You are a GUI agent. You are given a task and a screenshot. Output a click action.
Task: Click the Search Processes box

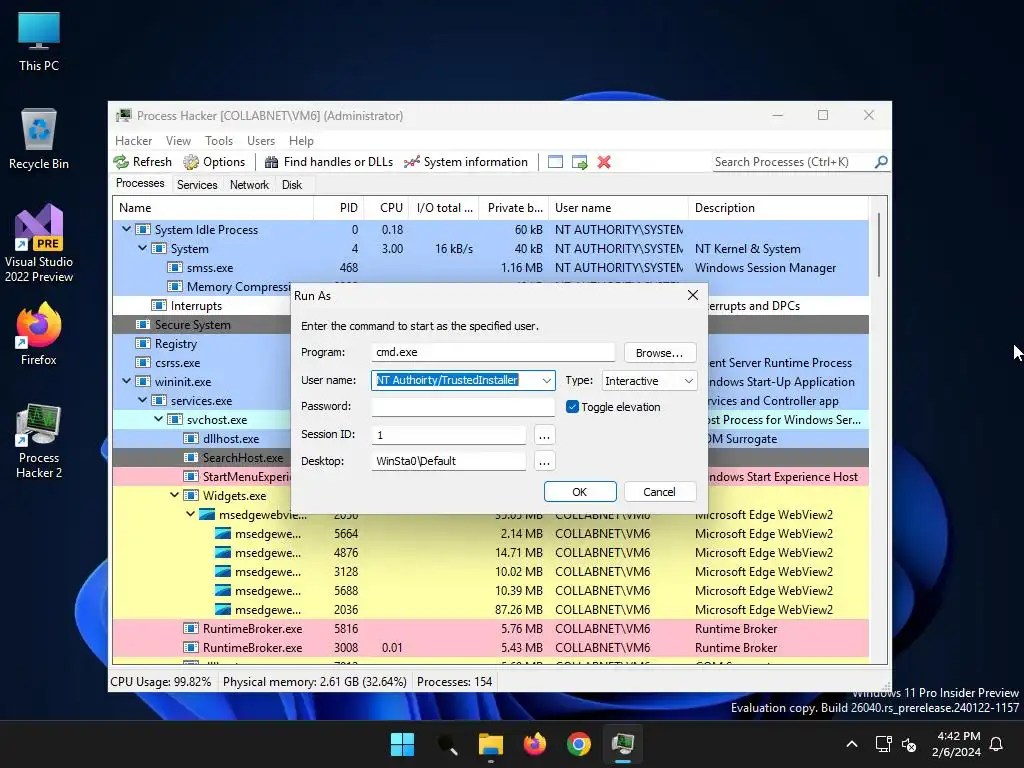coord(793,162)
